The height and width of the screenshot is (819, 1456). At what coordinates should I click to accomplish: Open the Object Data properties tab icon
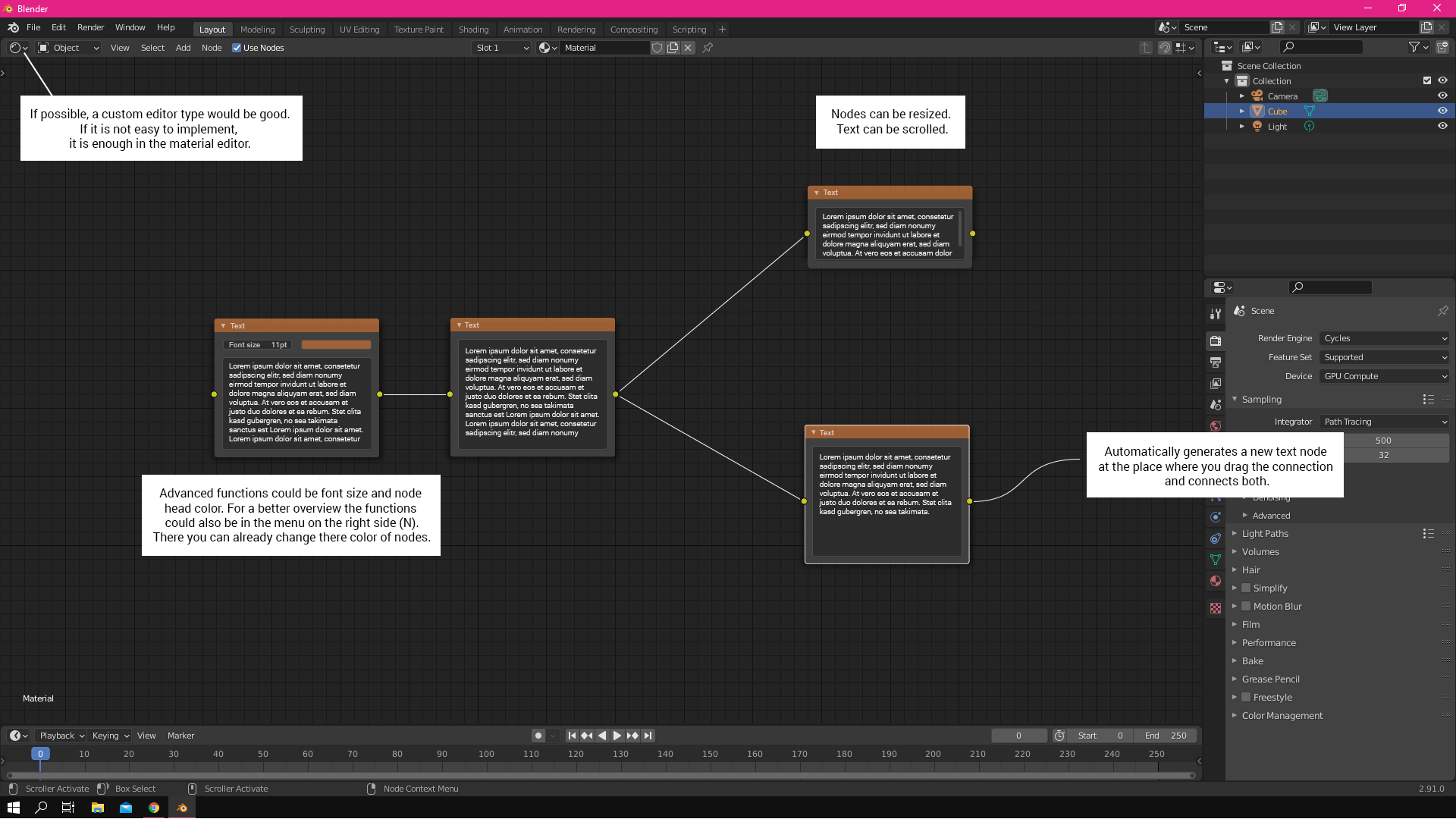point(1216,560)
